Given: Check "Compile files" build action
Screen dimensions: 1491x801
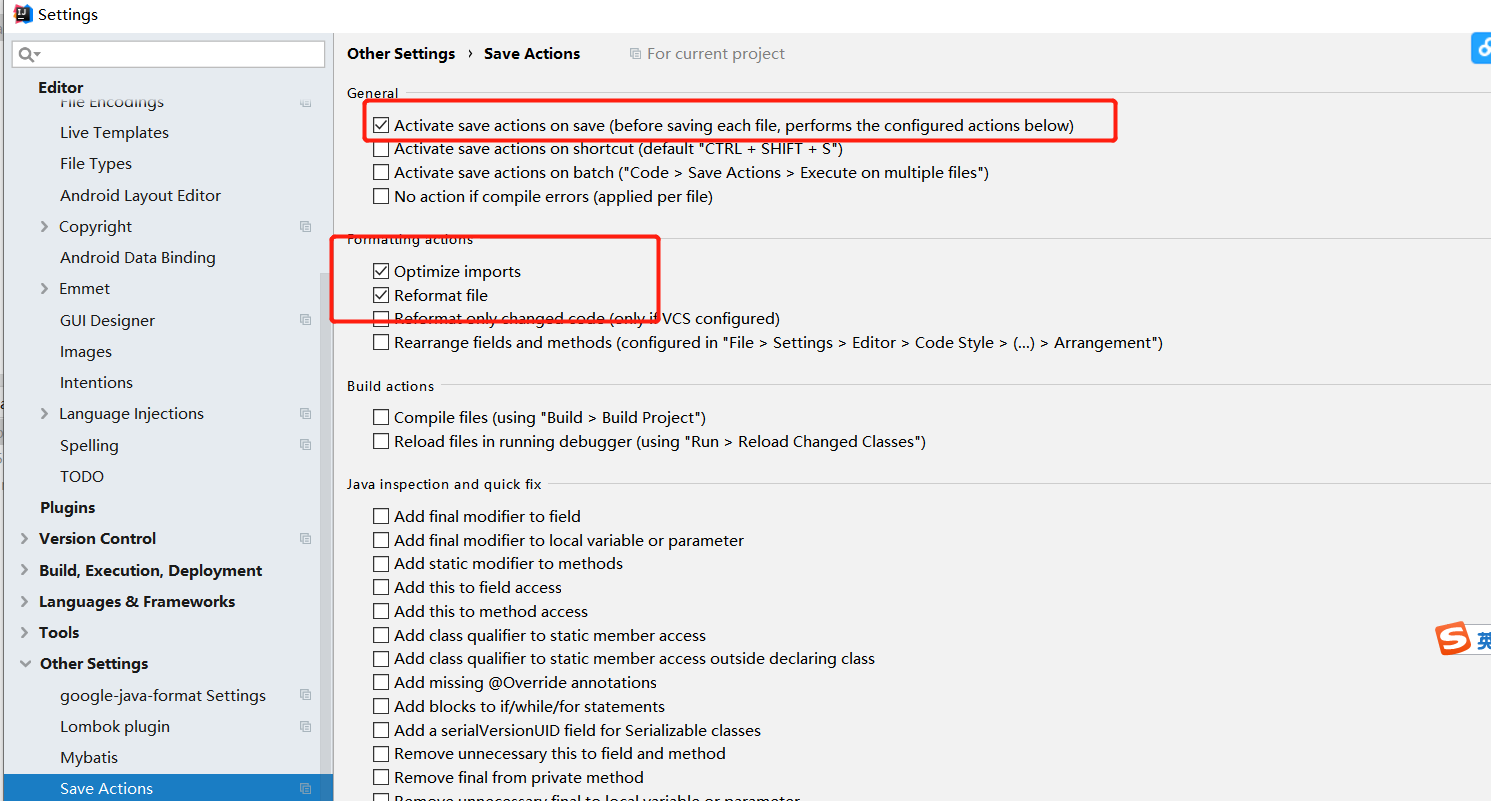Looking at the screenshot, I should tap(381, 418).
